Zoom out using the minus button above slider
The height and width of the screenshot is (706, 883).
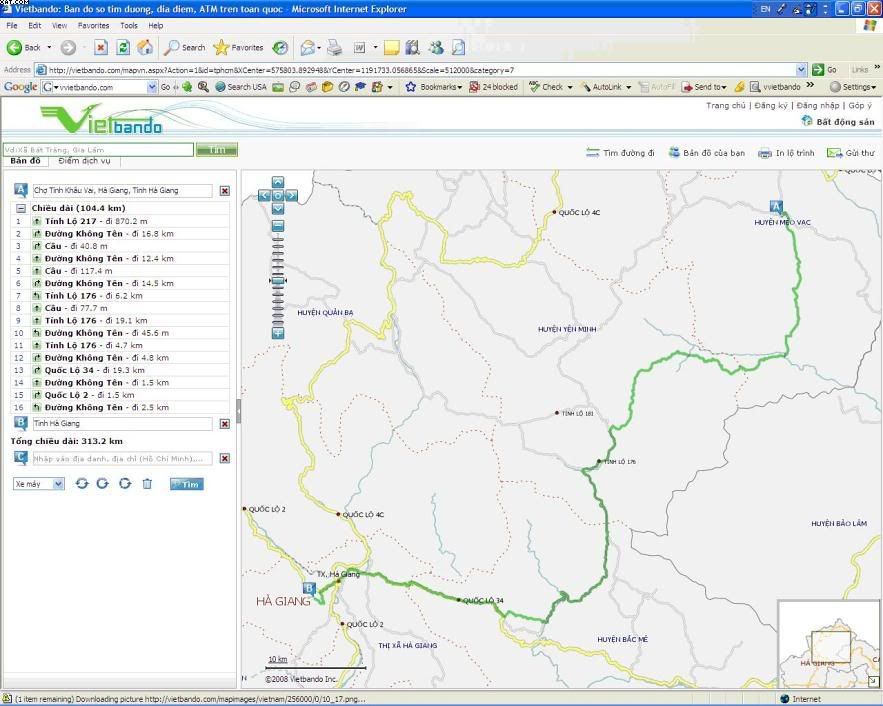click(278, 226)
